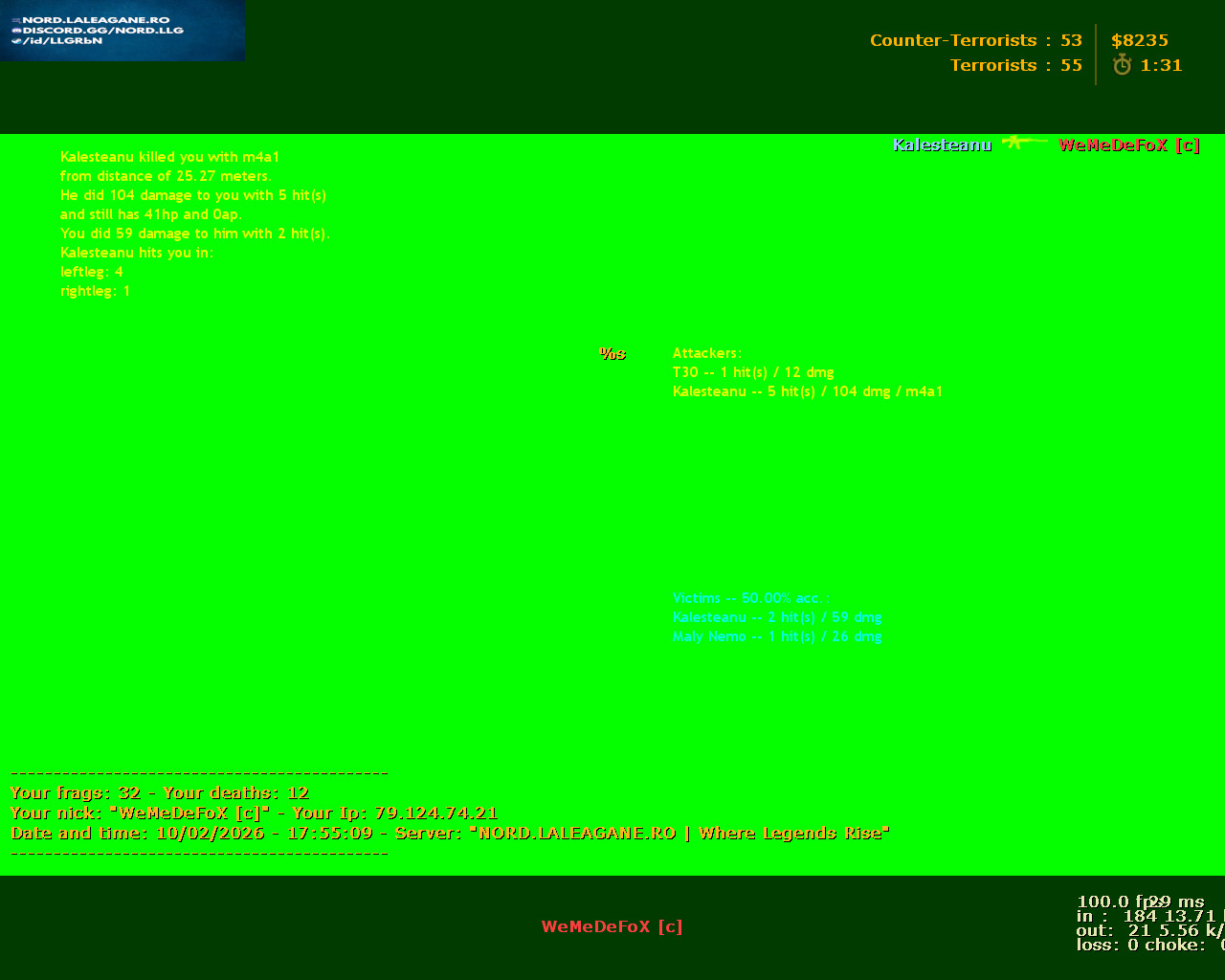Click the net graph "in :" traffic line
Image resolution: width=1225 pixels, height=980 pixels.
coord(1150,916)
